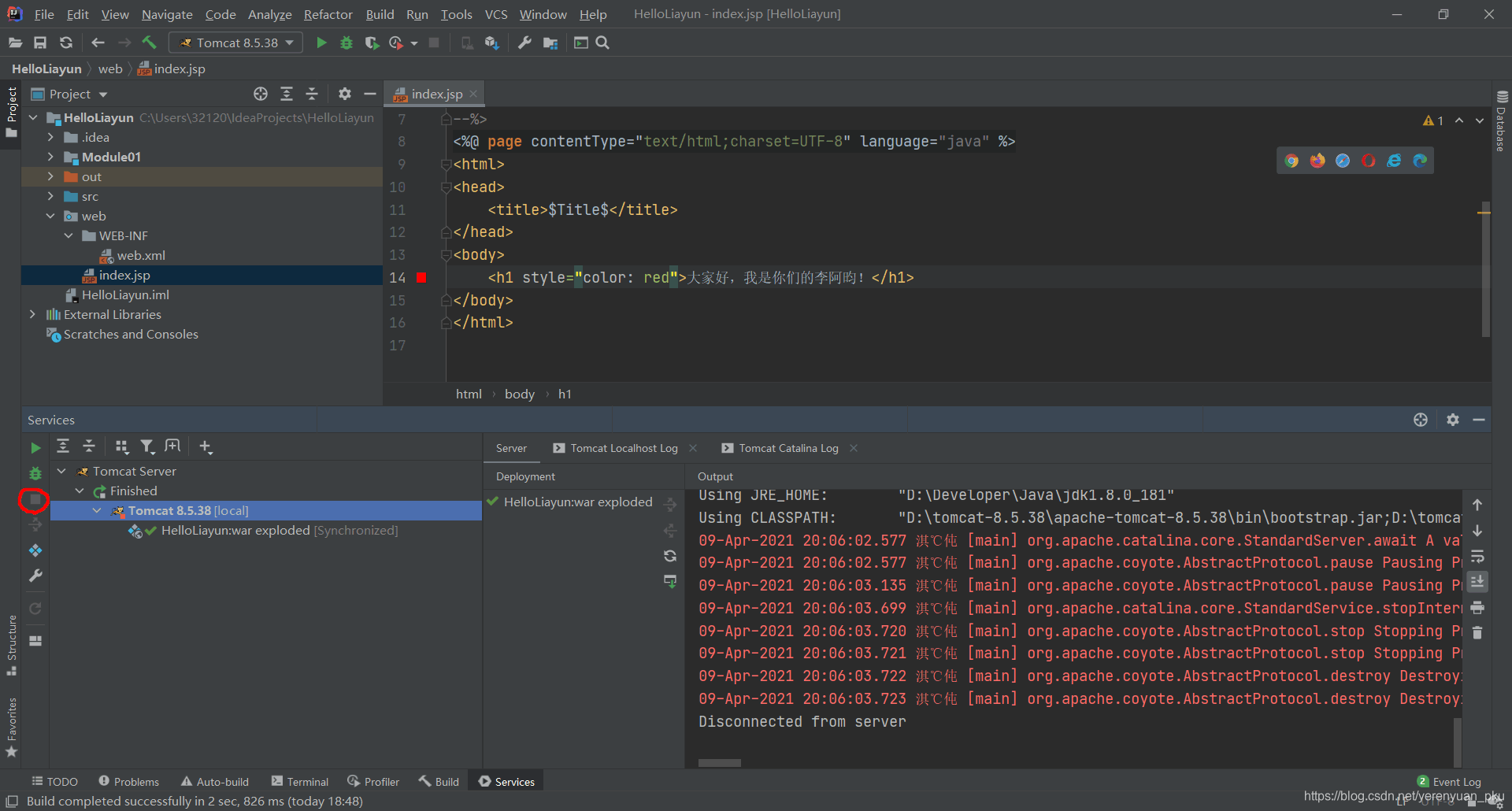This screenshot has height=811, width=1512.
Task: Open the TODO tool window
Action: (54, 781)
